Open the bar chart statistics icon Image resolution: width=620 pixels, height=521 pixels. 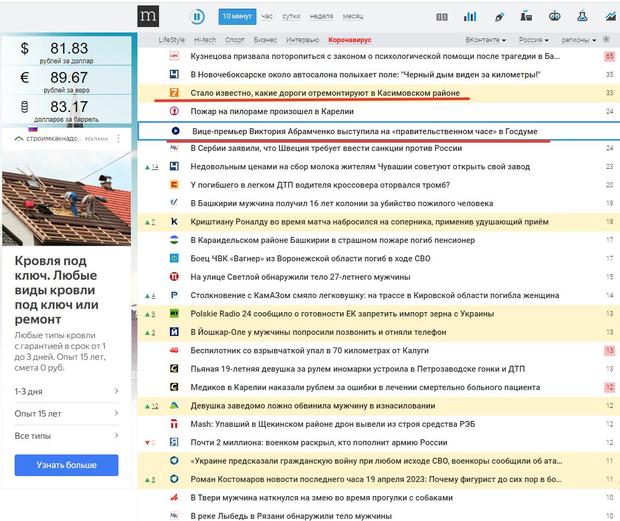(470, 16)
